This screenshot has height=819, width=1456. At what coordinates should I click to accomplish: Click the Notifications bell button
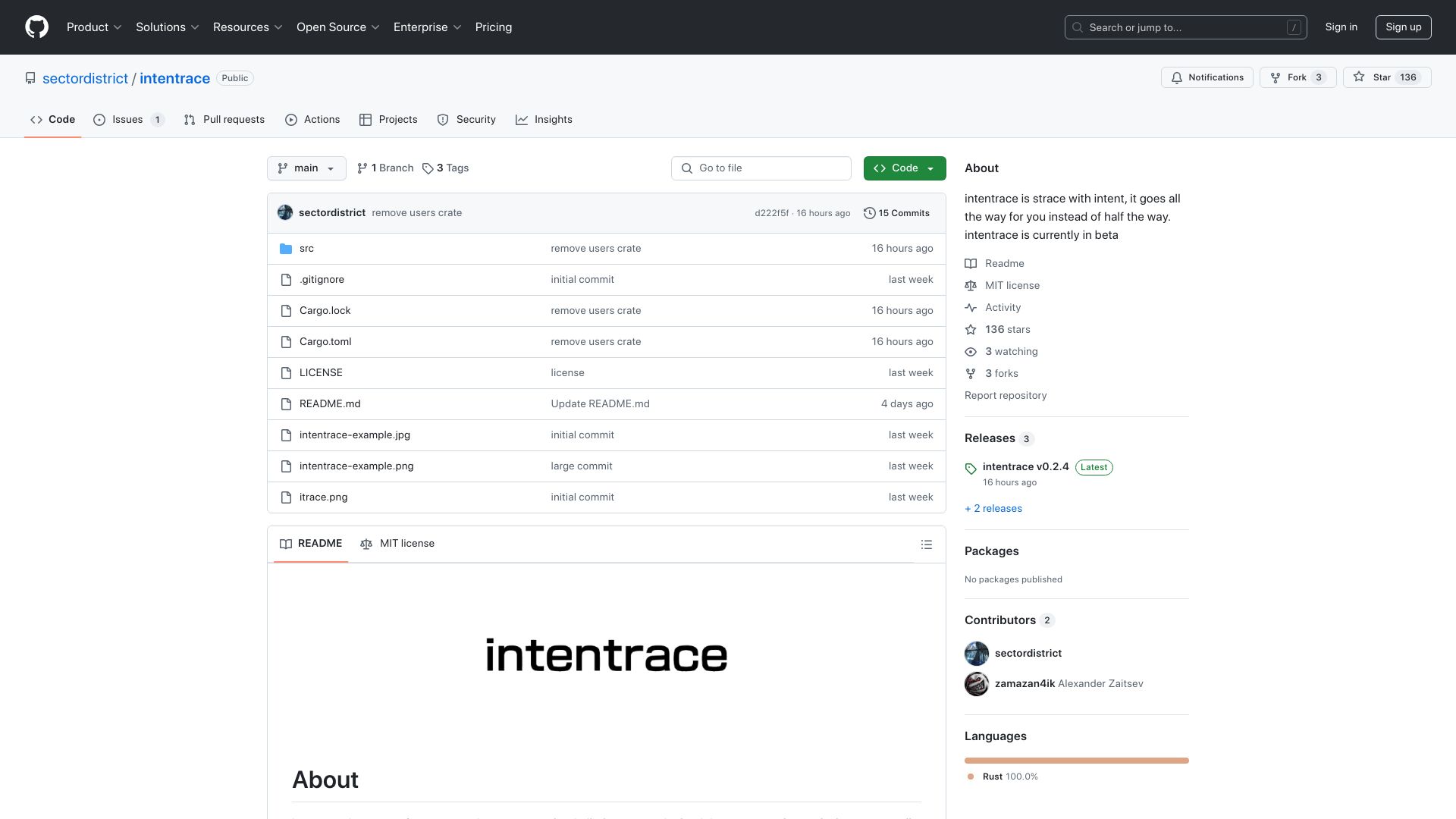point(1207,77)
